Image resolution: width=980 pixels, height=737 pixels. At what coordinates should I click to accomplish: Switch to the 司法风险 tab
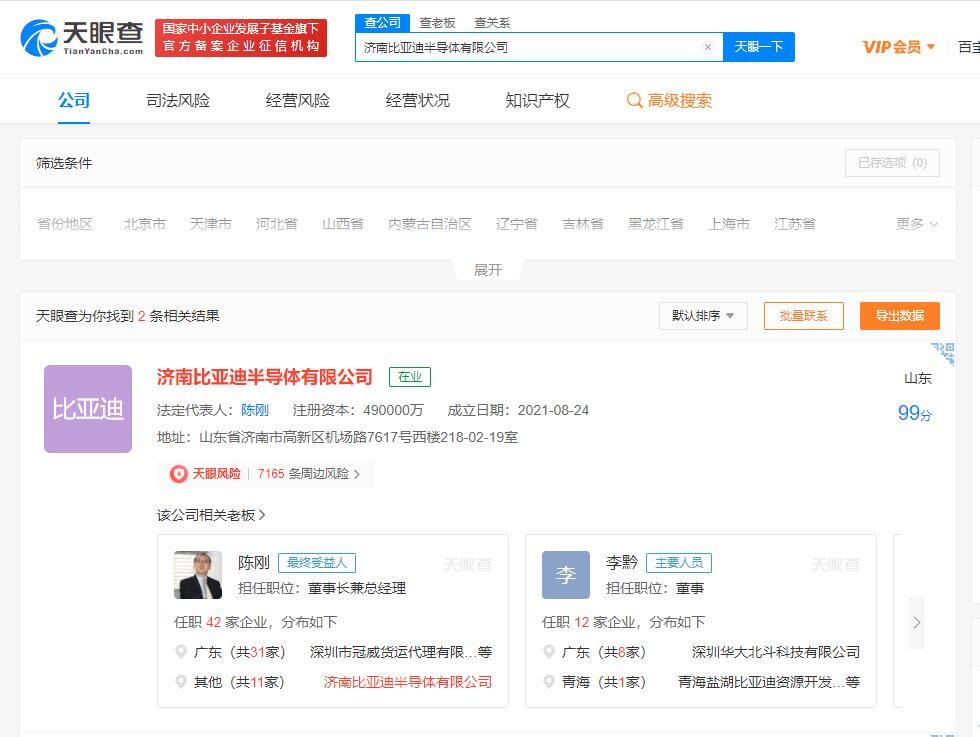click(177, 100)
